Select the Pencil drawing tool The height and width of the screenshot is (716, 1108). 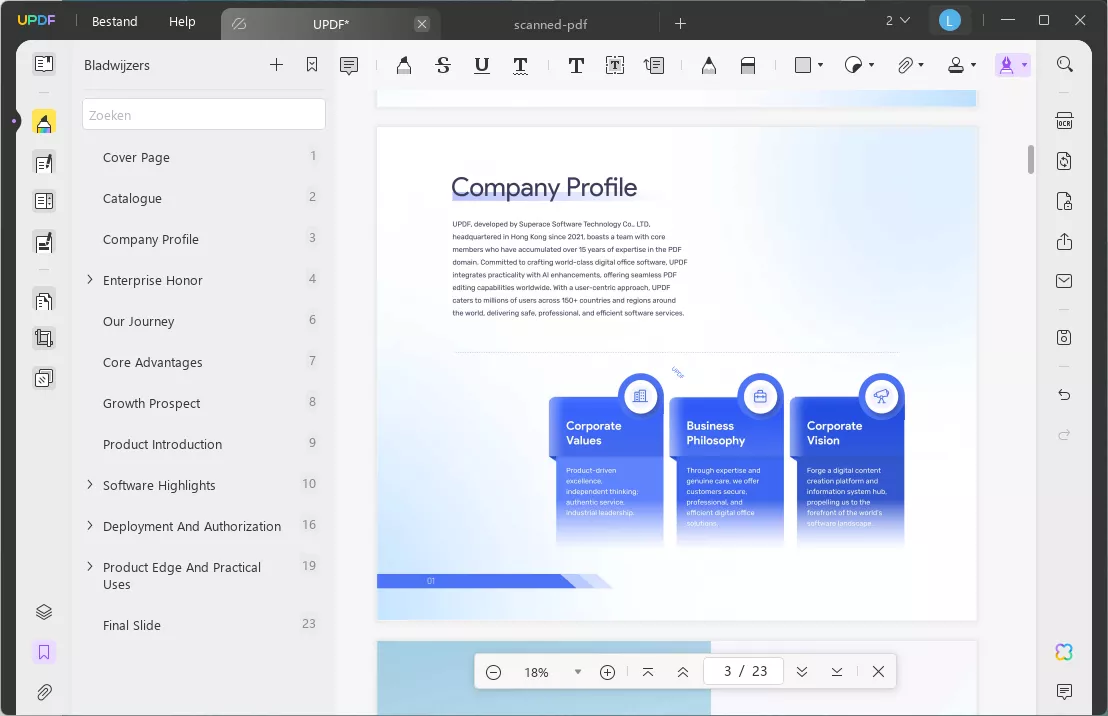[x=709, y=66]
